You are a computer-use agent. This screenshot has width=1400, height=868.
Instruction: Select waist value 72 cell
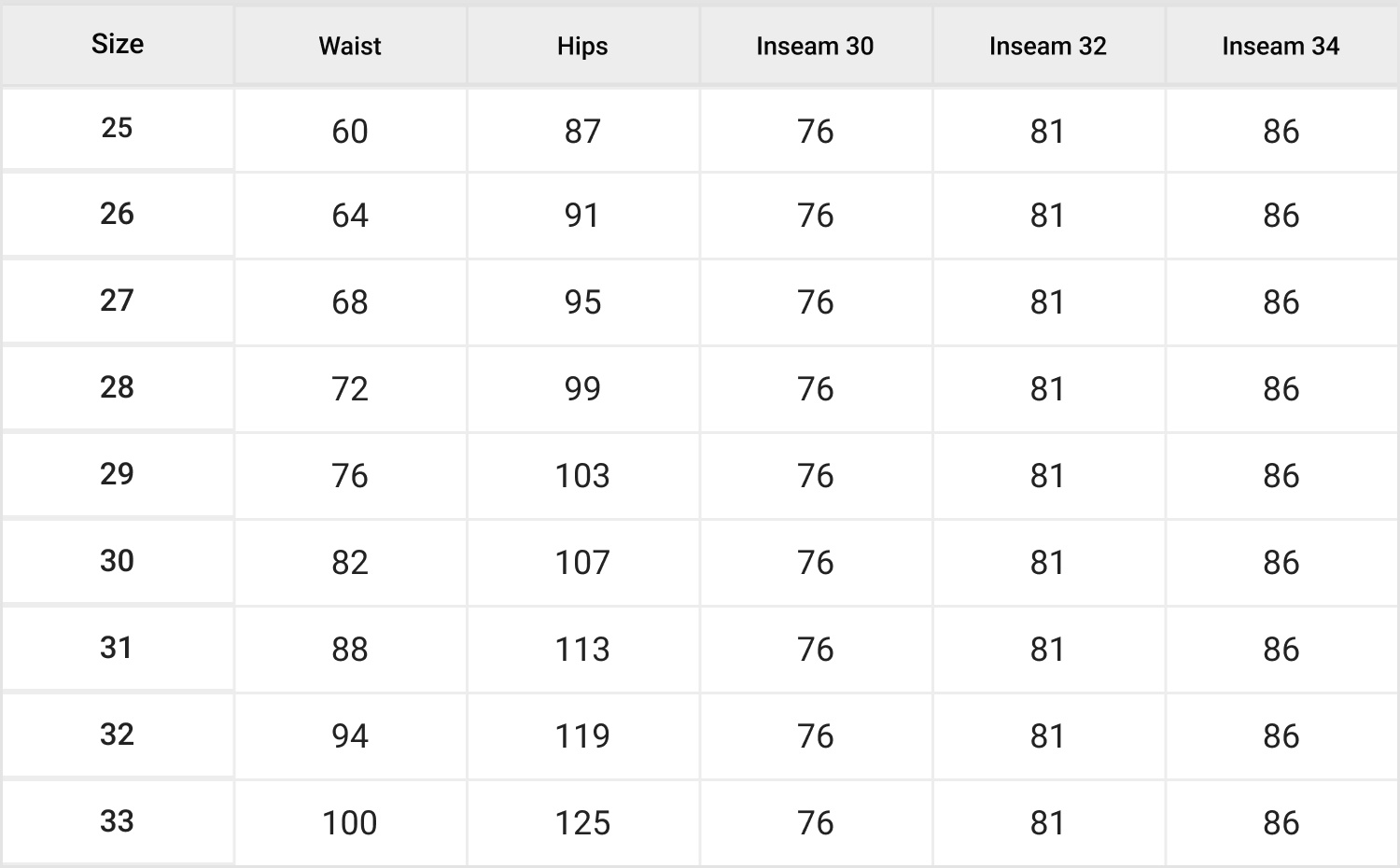coord(350,389)
